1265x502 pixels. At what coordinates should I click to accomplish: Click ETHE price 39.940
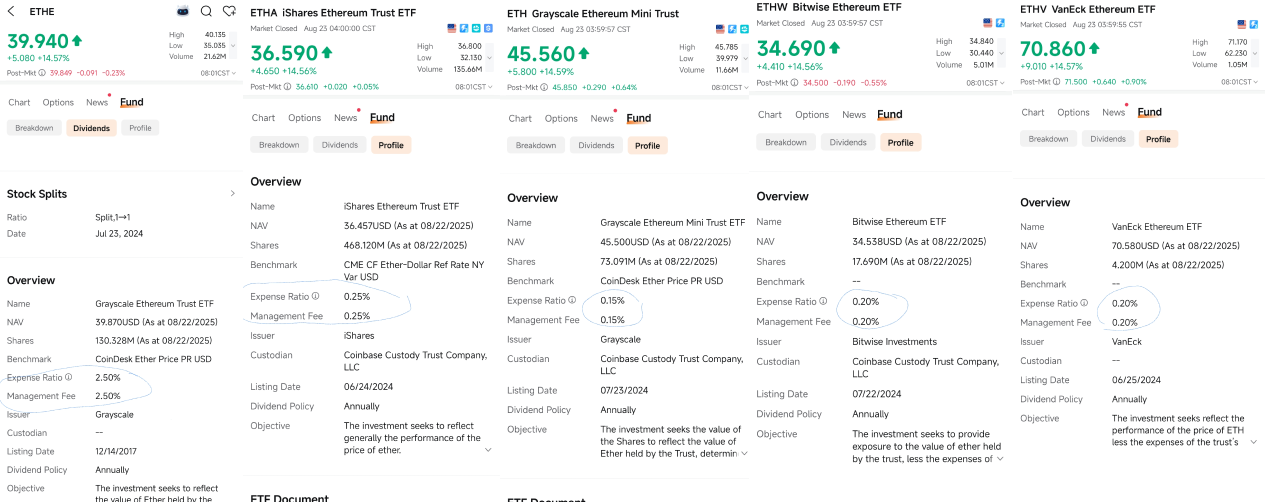(x=38, y=41)
